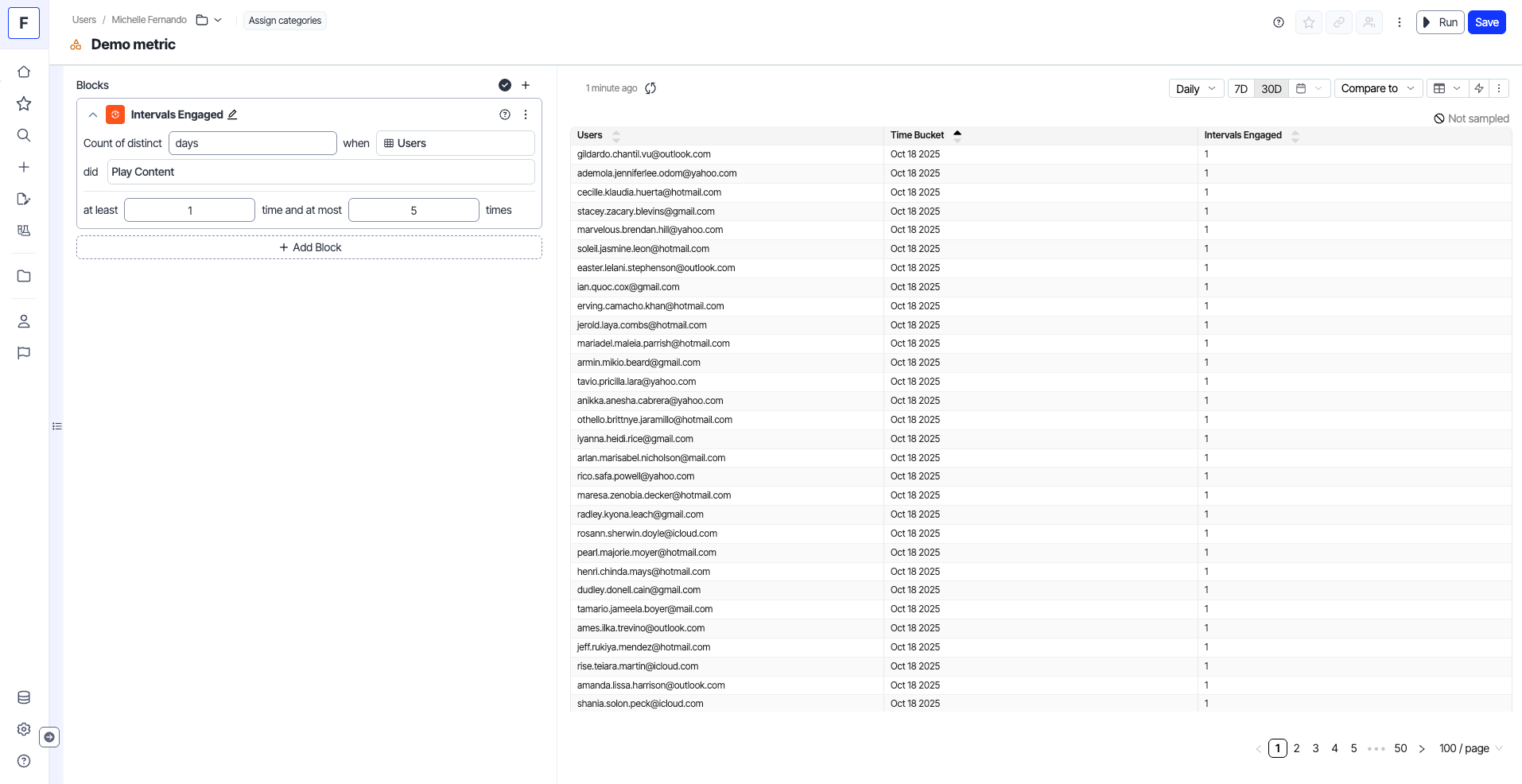Favorite this metric with star icon
1522x784 pixels.
(1308, 22)
